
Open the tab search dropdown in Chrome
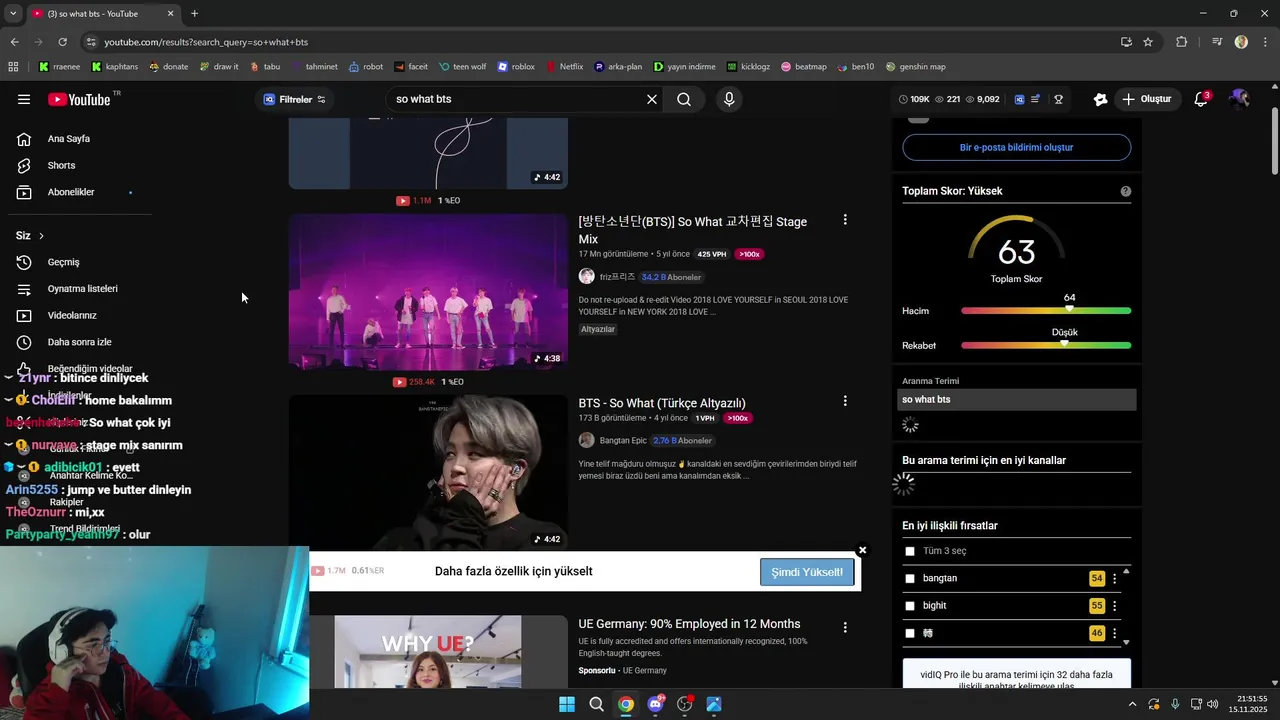(12, 13)
